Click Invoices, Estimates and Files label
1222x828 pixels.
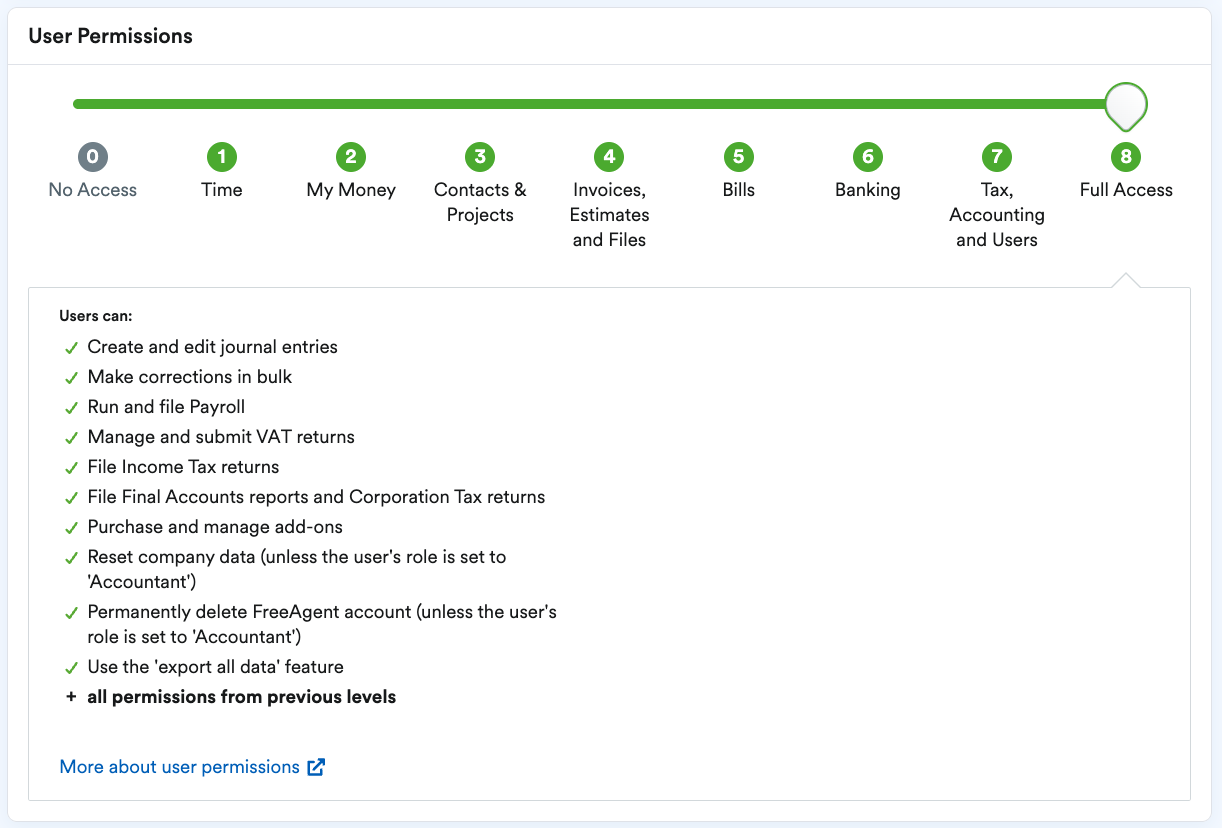coord(609,215)
